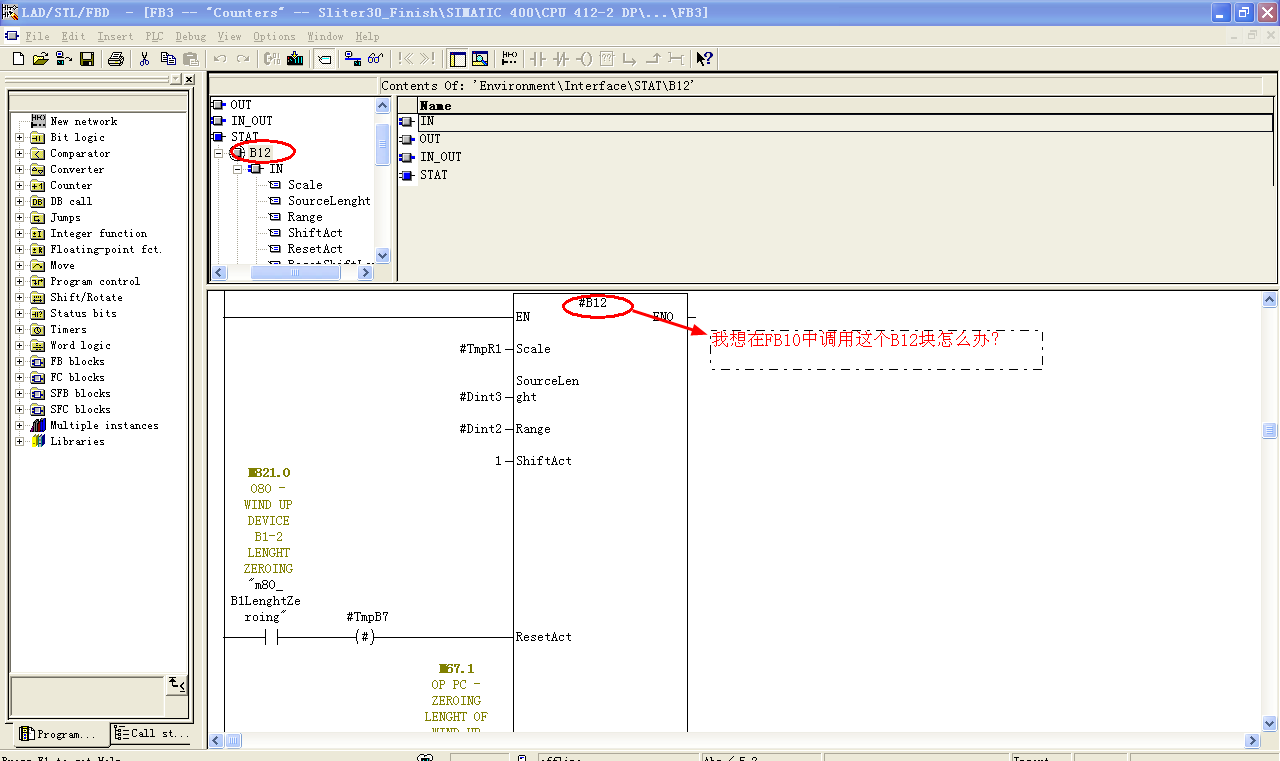The height and width of the screenshot is (761, 1280).
Task: Click the context Help arrow icon
Action: (705, 59)
